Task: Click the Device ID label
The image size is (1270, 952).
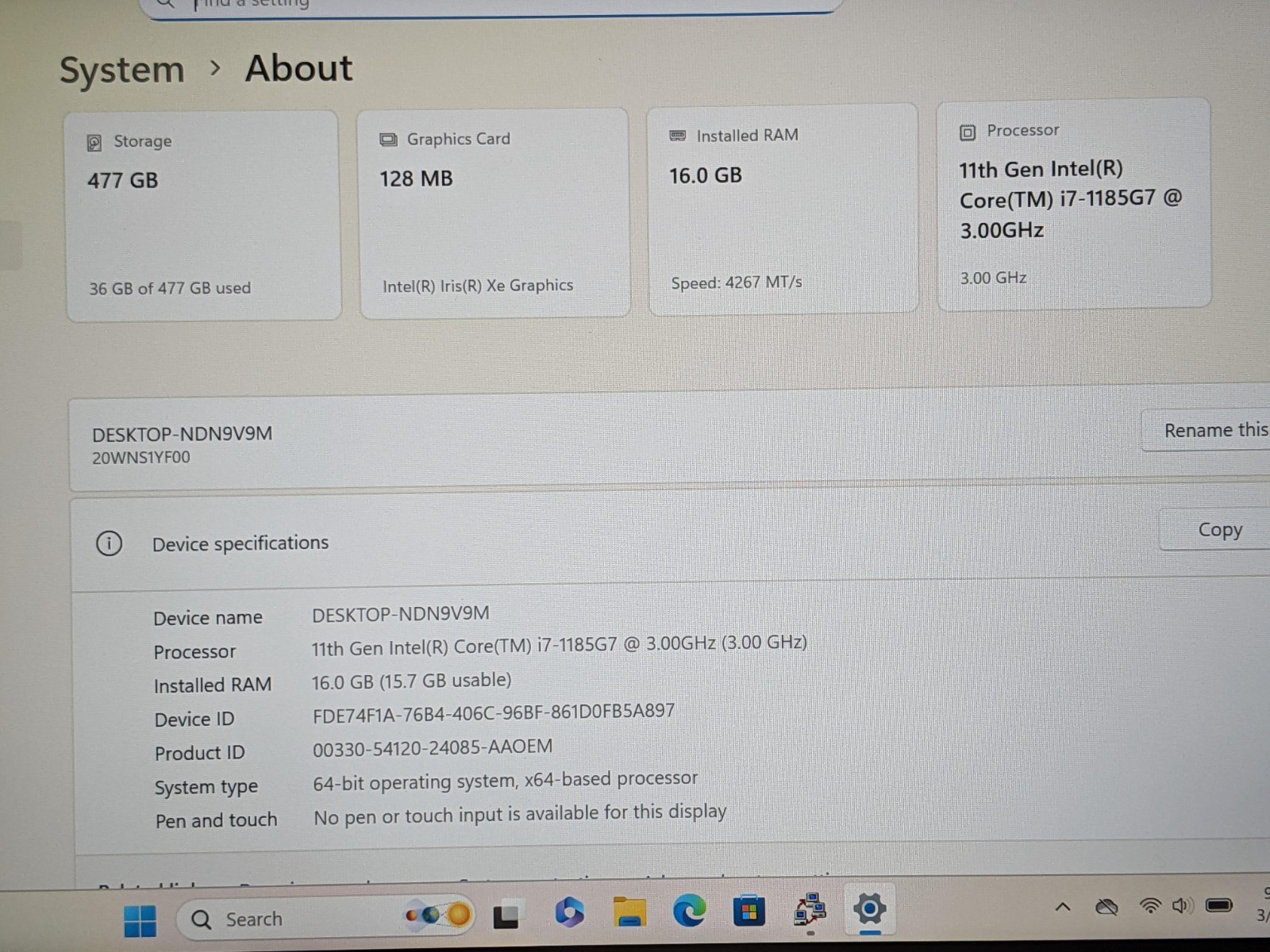Action: (194, 720)
